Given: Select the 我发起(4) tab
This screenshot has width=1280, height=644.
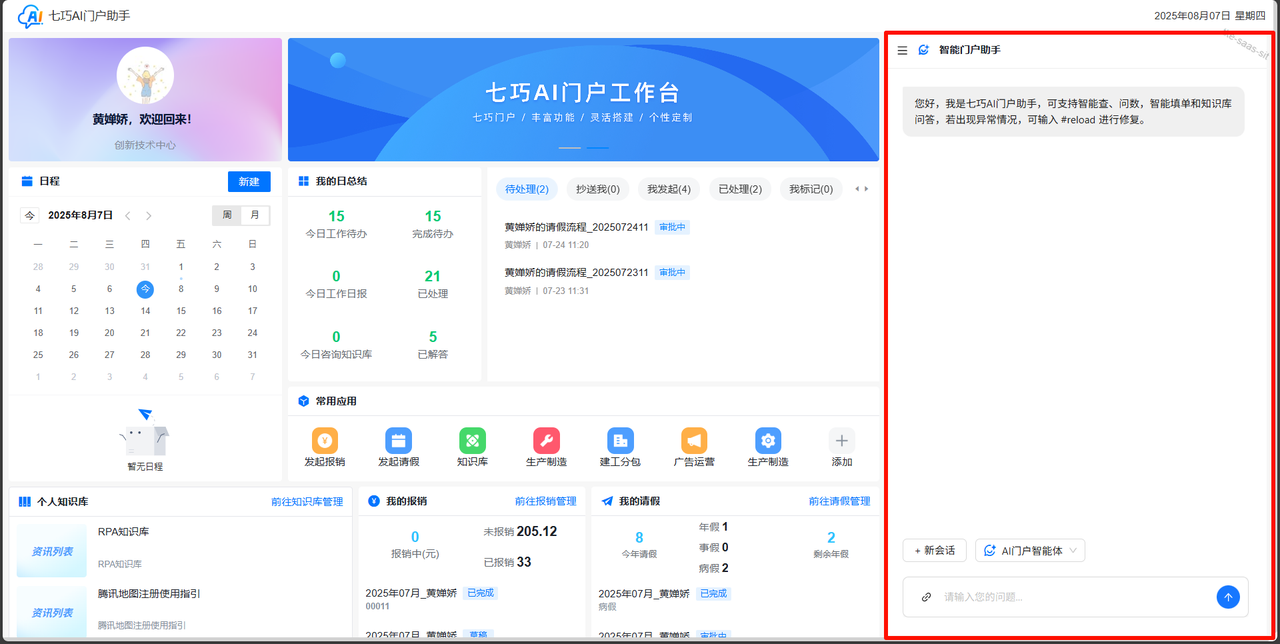Looking at the screenshot, I should tap(669, 189).
